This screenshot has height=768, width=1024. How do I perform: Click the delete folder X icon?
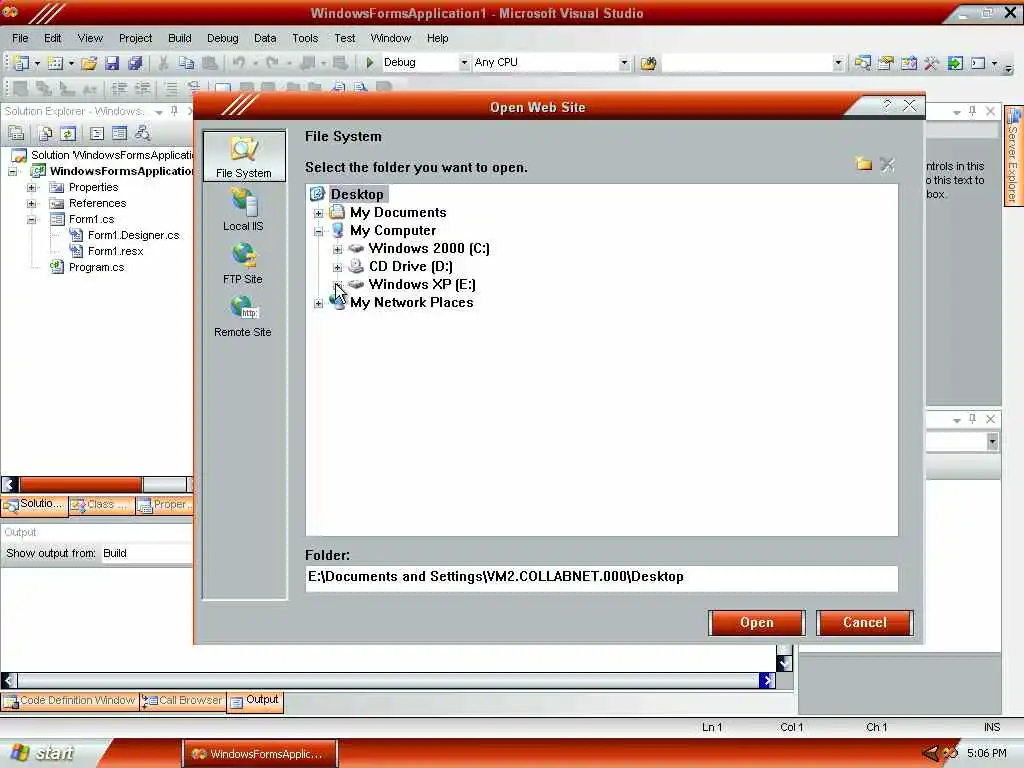(x=888, y=165)
